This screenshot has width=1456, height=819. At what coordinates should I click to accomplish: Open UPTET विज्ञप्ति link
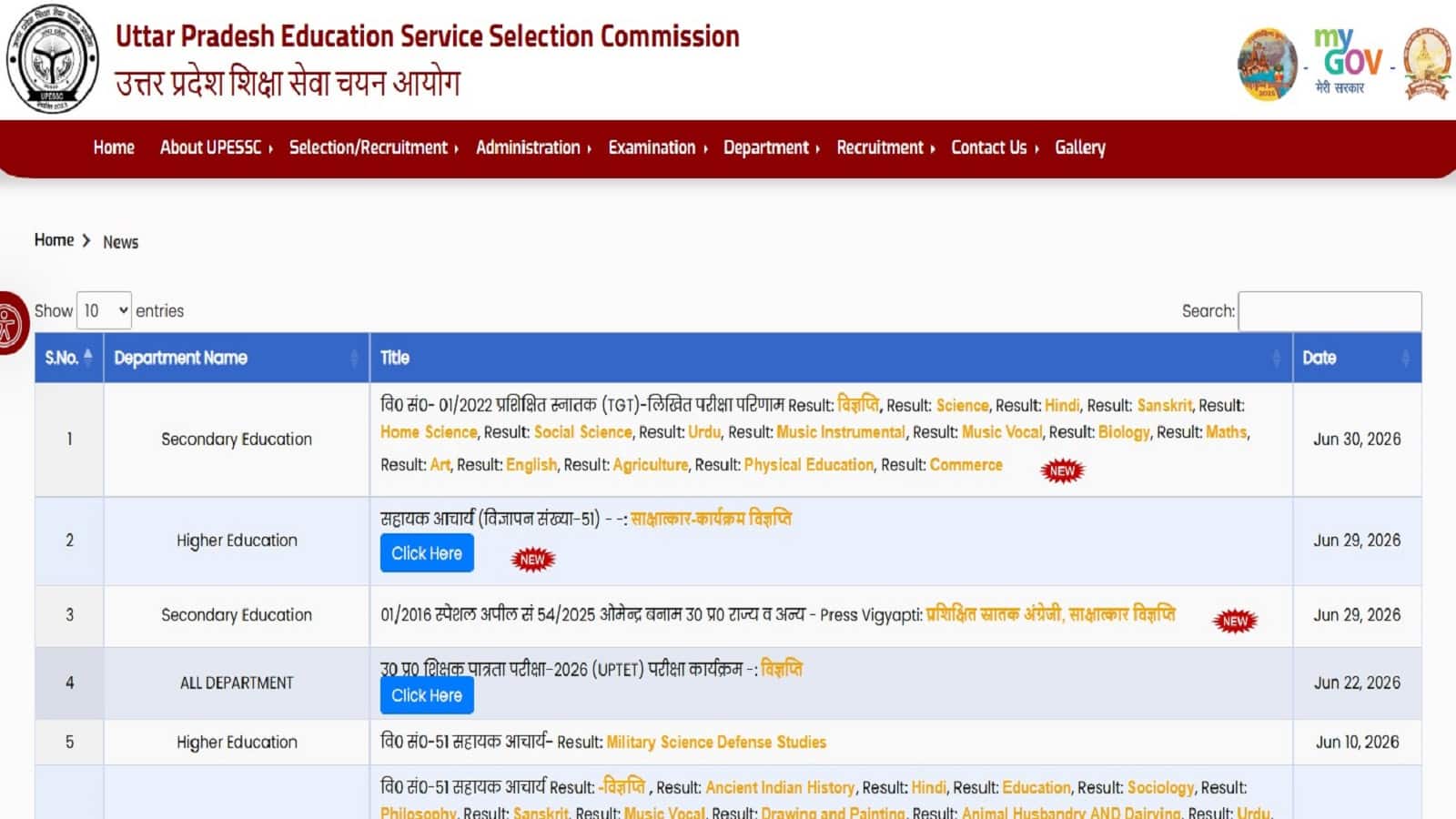[x=782, y=669]
